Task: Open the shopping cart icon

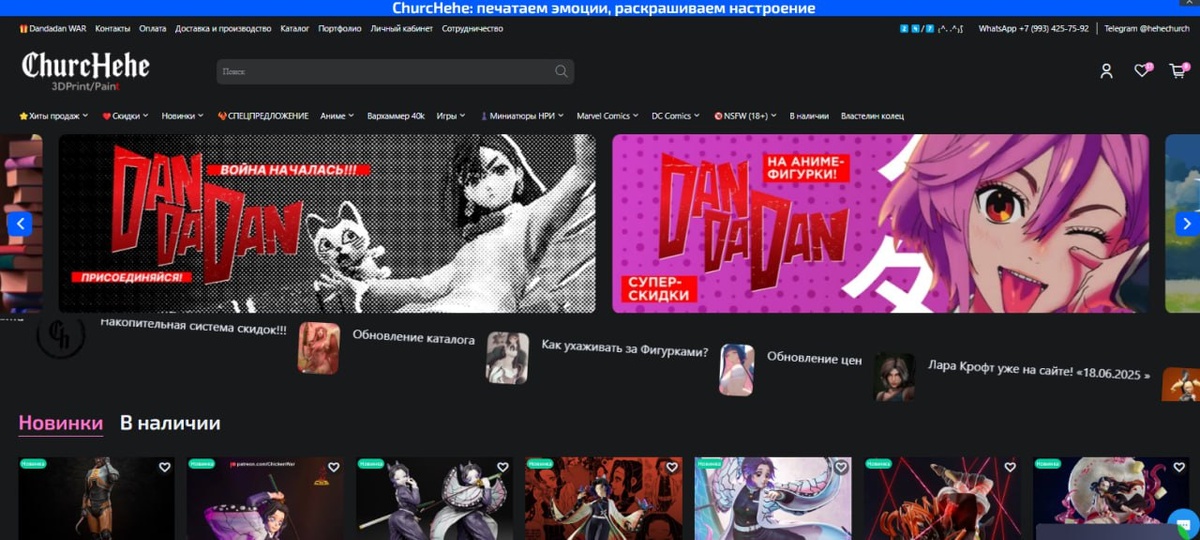Action: pos(1178,71)
